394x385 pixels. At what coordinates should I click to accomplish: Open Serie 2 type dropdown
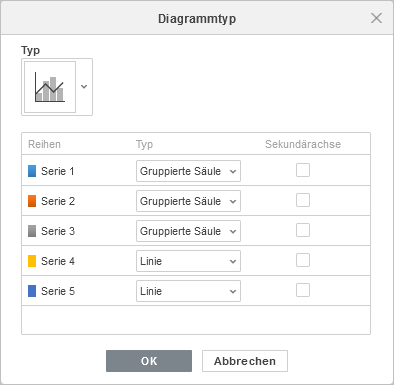click(x=188, y=201)
